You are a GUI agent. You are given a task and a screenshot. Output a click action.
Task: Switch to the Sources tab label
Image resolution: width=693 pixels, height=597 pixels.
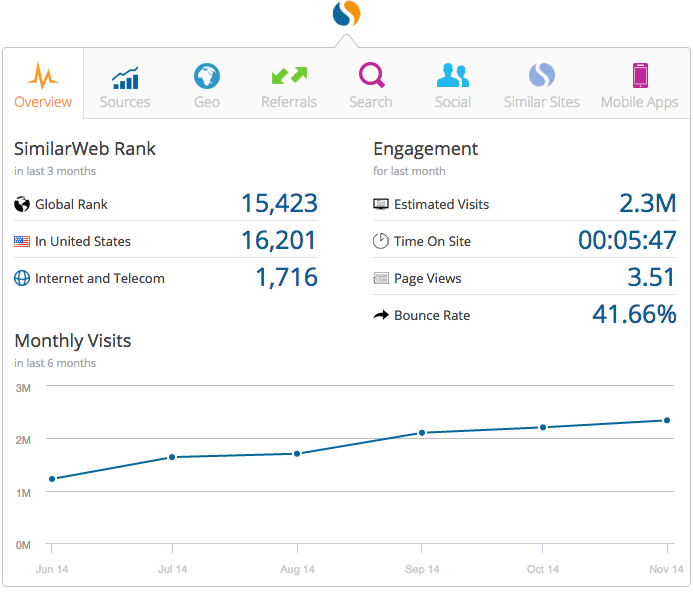[125, 102]
